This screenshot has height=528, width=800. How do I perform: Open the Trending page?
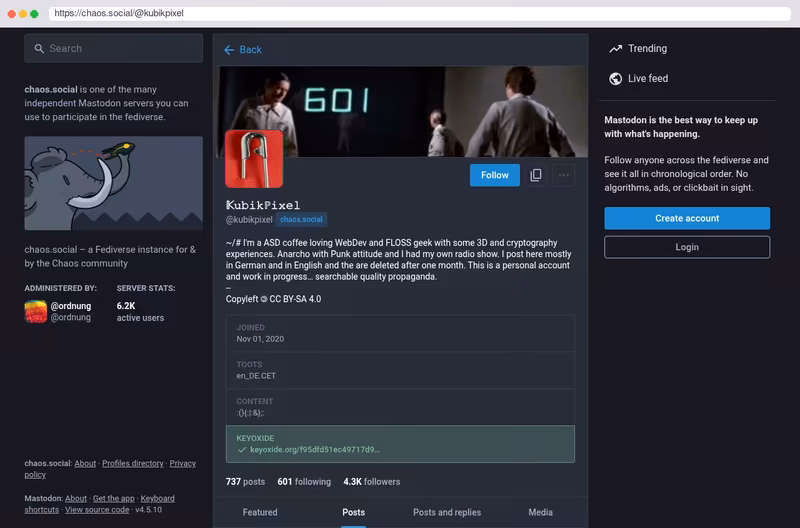point(638,48)
